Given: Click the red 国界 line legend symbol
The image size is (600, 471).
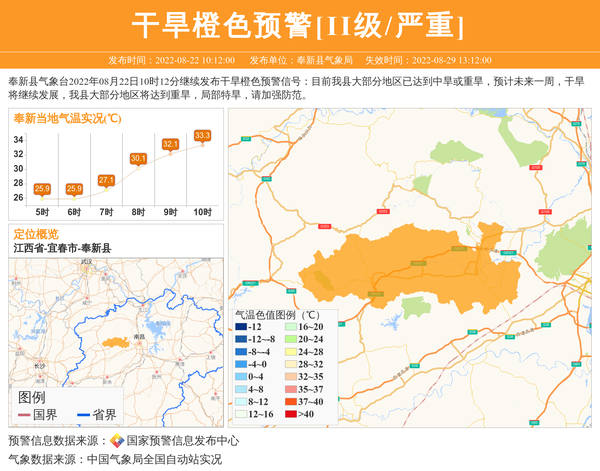Looking at the screenshot, I should click(x=23, y=415).
